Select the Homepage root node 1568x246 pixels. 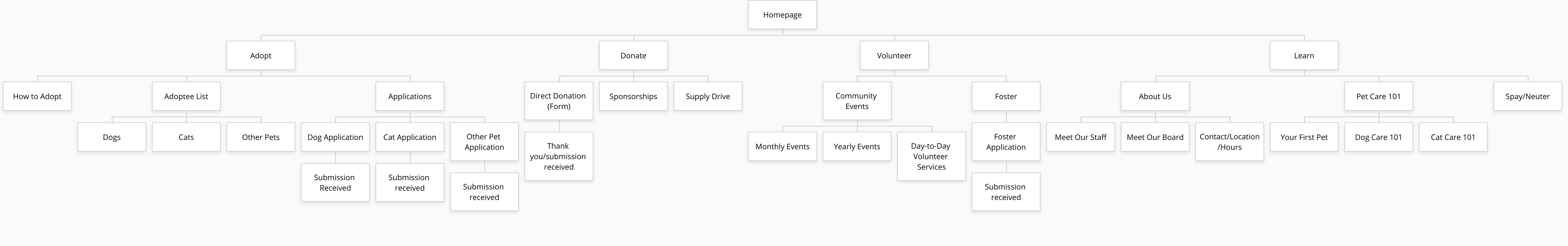click(782, 15)
